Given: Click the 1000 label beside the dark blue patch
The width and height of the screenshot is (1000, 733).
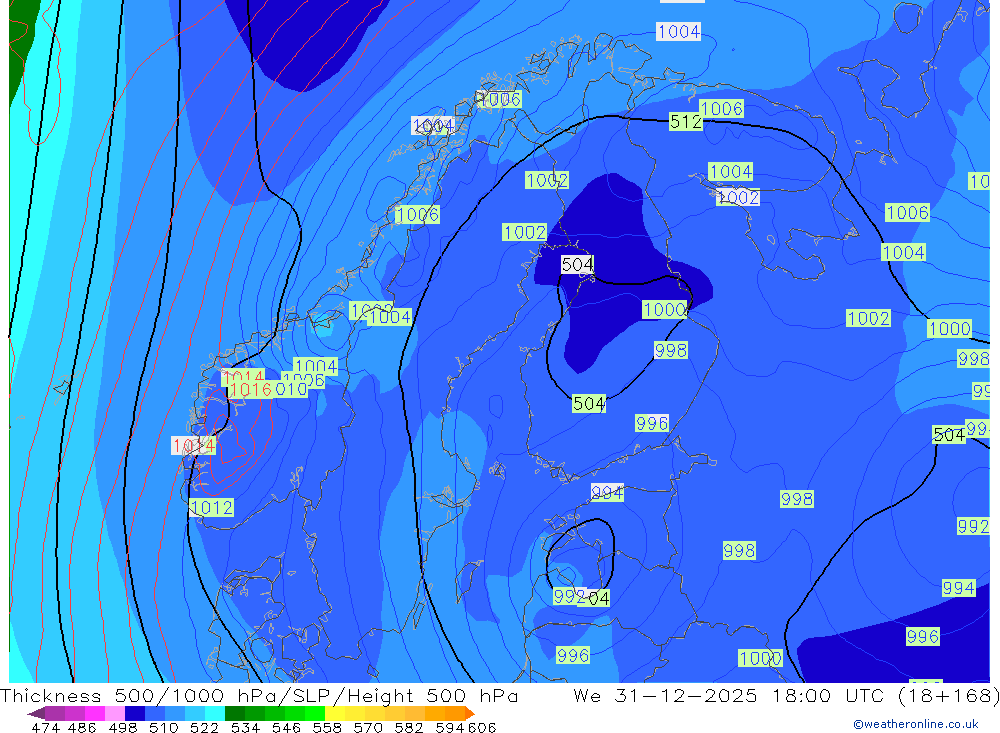Looking at the screenshot, I should coord(665,310).
